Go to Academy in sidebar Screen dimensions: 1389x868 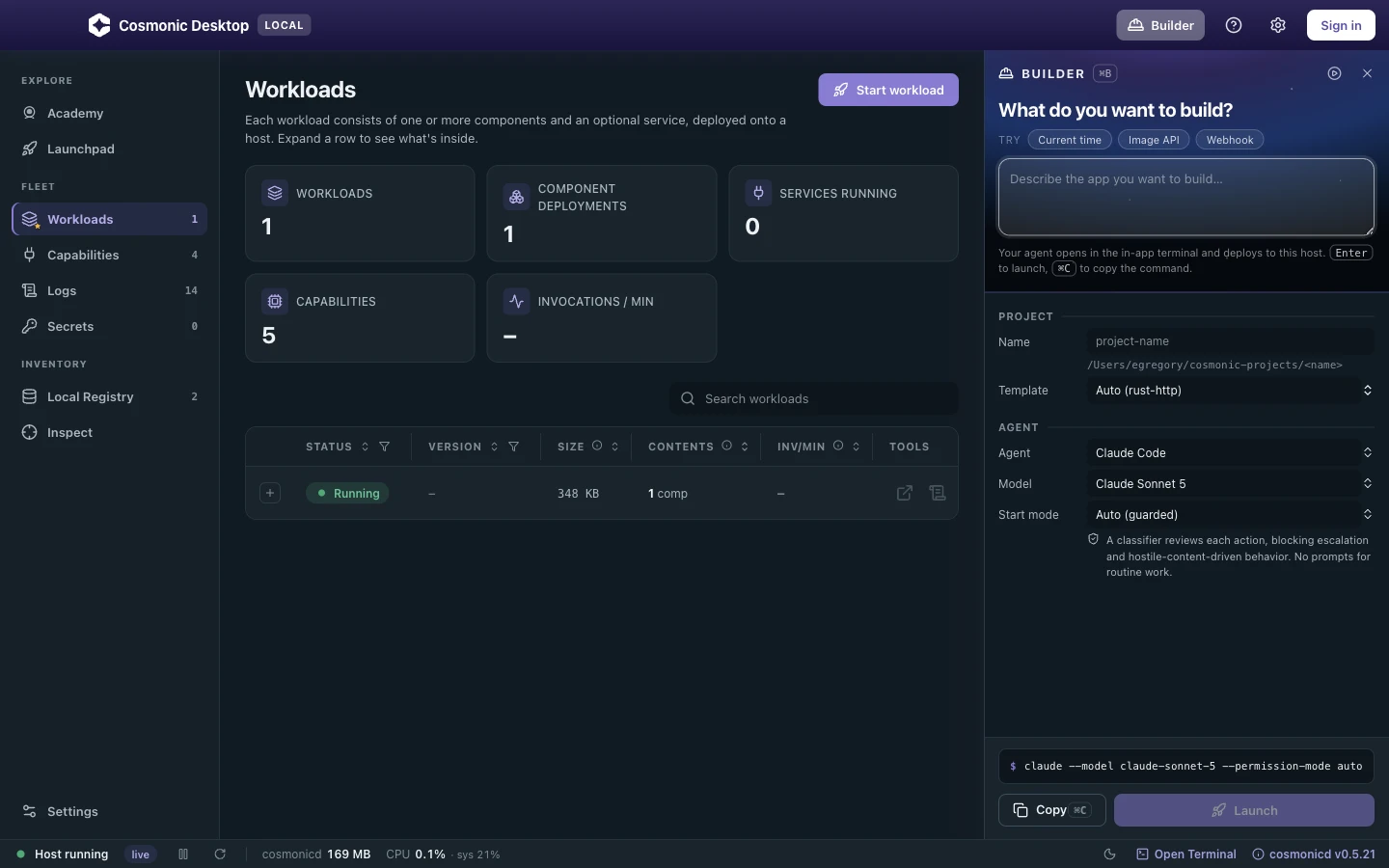click(109, 113)
